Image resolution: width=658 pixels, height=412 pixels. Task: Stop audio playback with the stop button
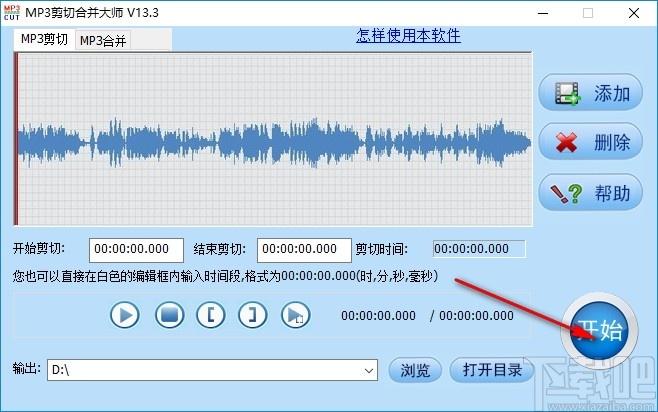pyautogui.click(x=169, y=315)
